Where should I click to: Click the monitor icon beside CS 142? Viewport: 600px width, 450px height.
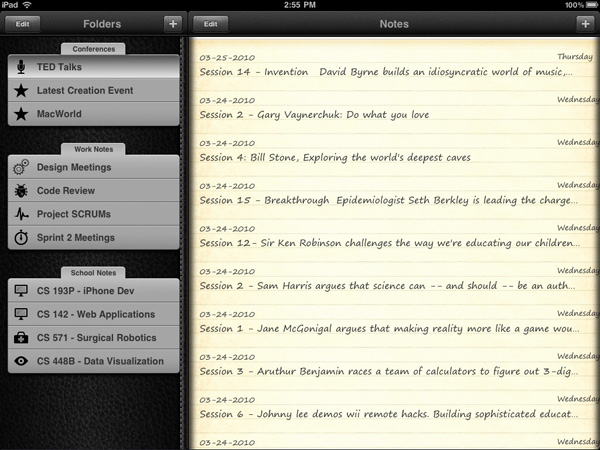tap(21, 314)
